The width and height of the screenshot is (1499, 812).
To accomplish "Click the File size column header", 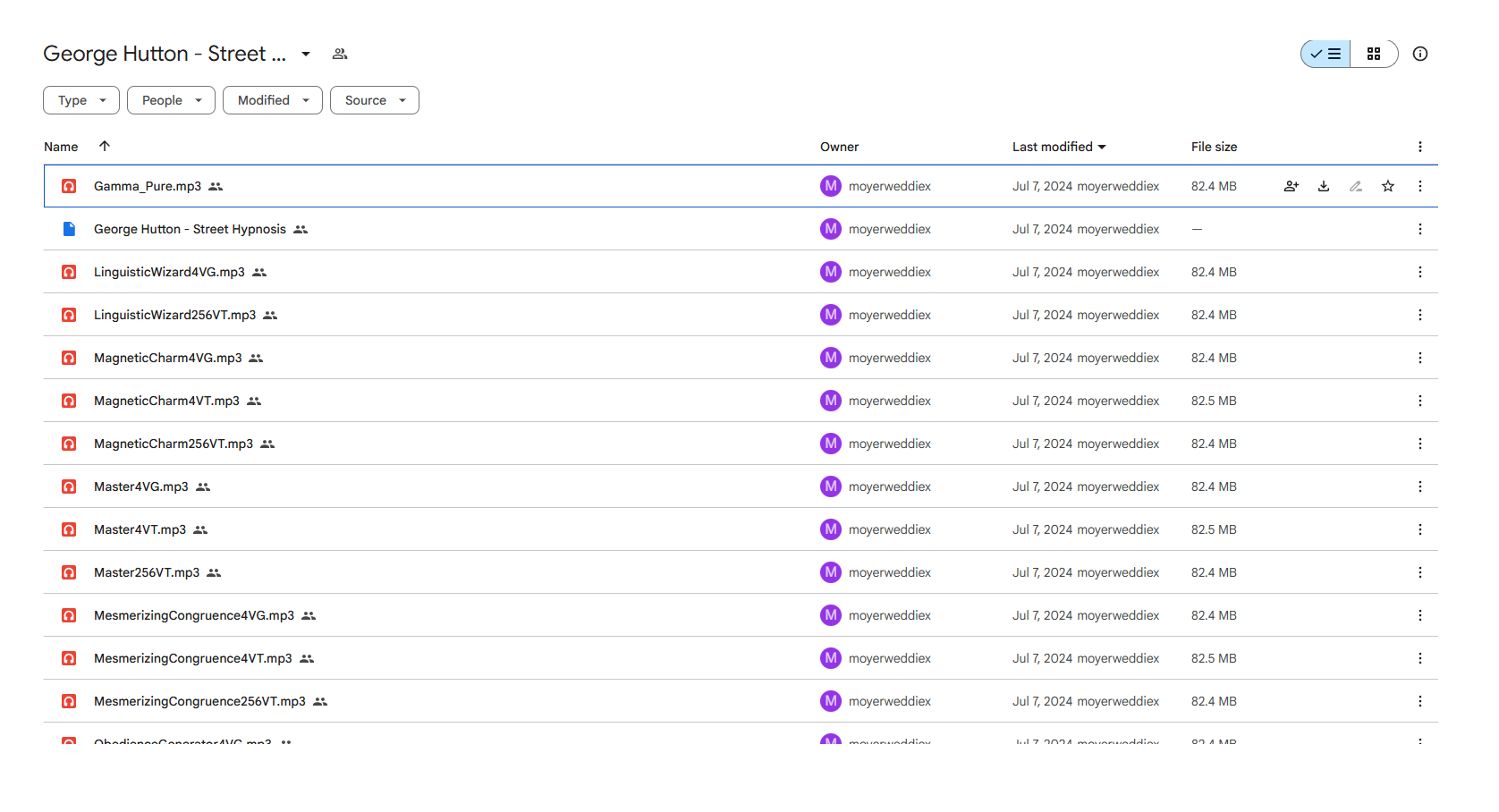I will (x=1214, y=147).
